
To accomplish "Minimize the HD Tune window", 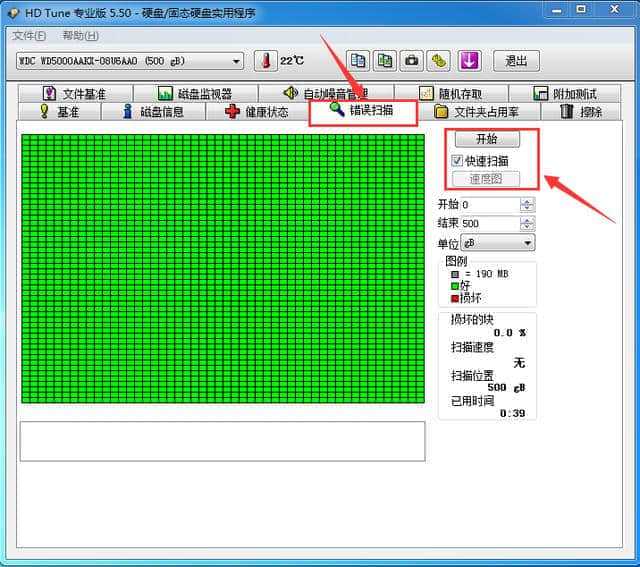I will tap(557, 10).
